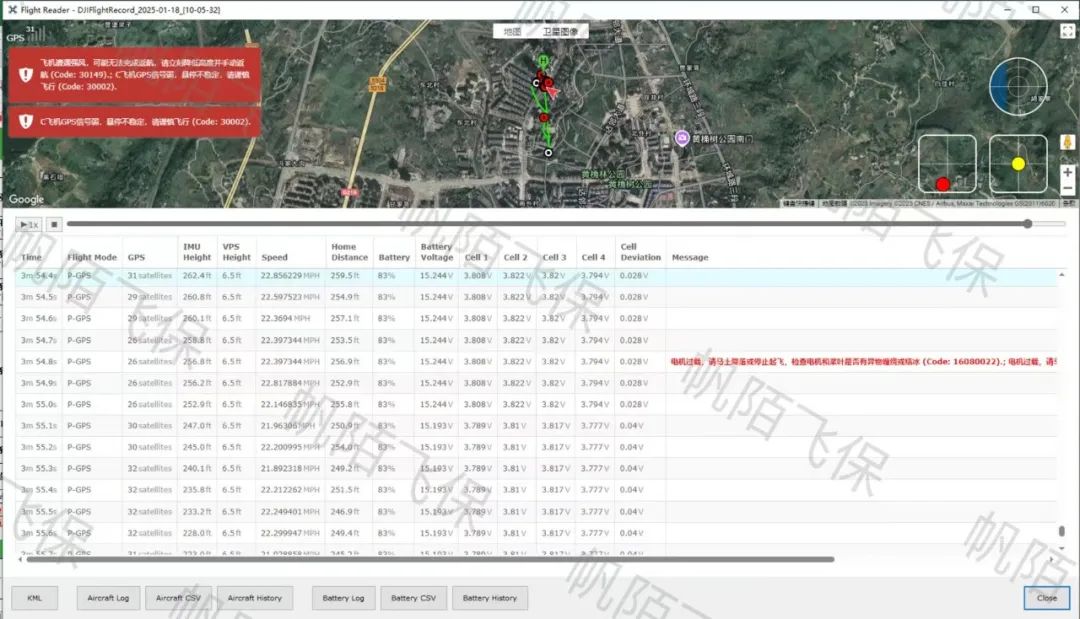The image size is (1080, 619).
Task: Click the compass heading indicator
Action: point(1018,87)
